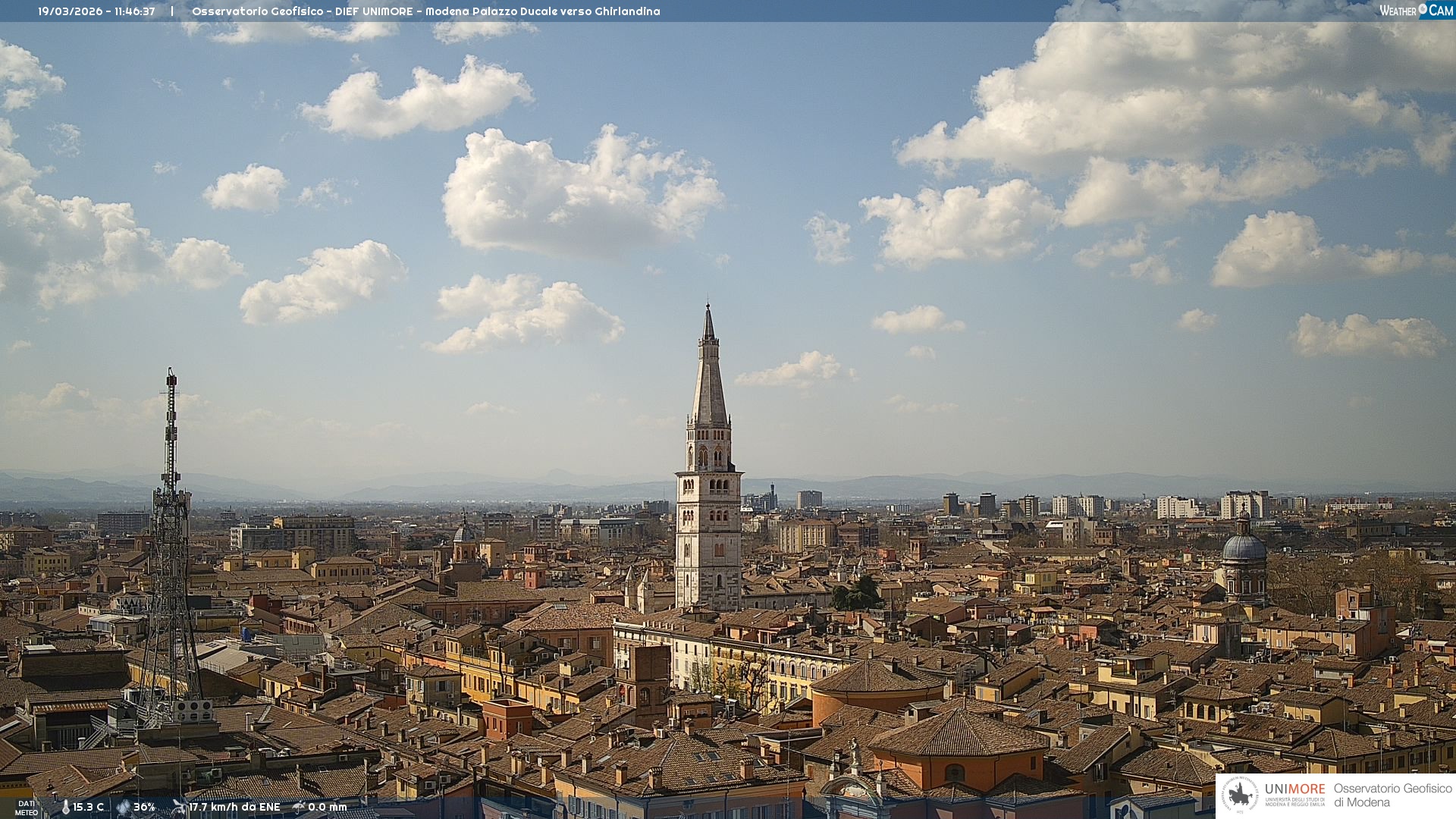Click the UNIMORE horseman seal emblem
The height and width of the screenshot is (819, 1456).
click(x=1241, y=795)
